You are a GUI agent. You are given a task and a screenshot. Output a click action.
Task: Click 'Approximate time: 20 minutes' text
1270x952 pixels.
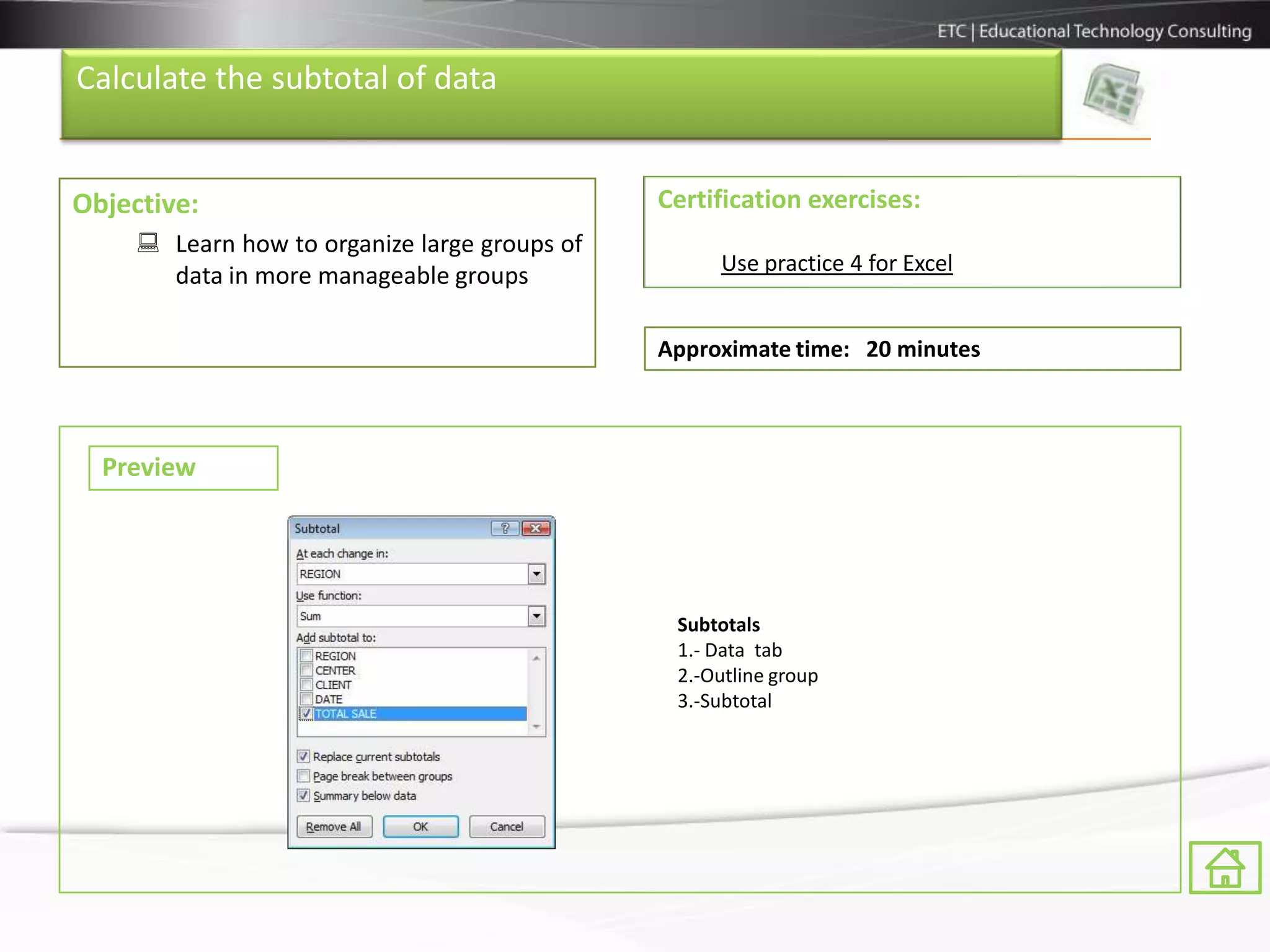(819, 349)
